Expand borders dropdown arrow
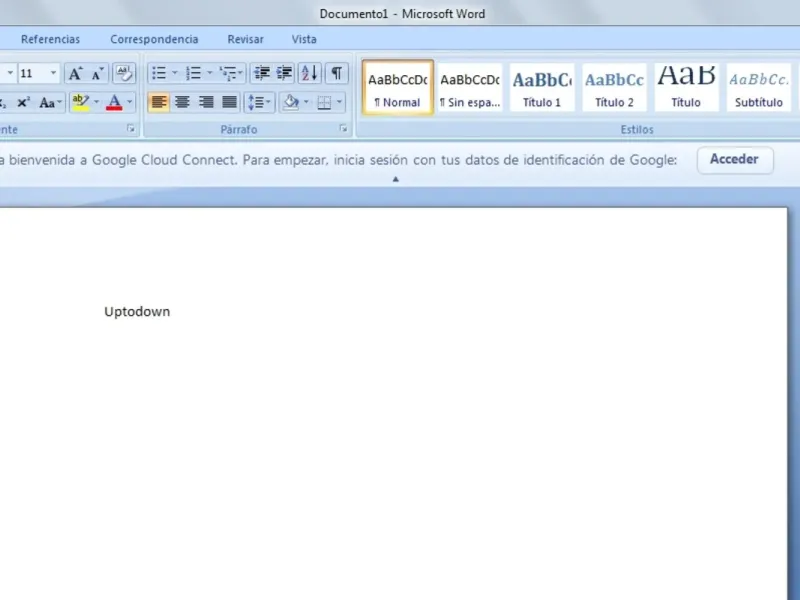The width and height of the screenshot is (800, 600). 339,103
